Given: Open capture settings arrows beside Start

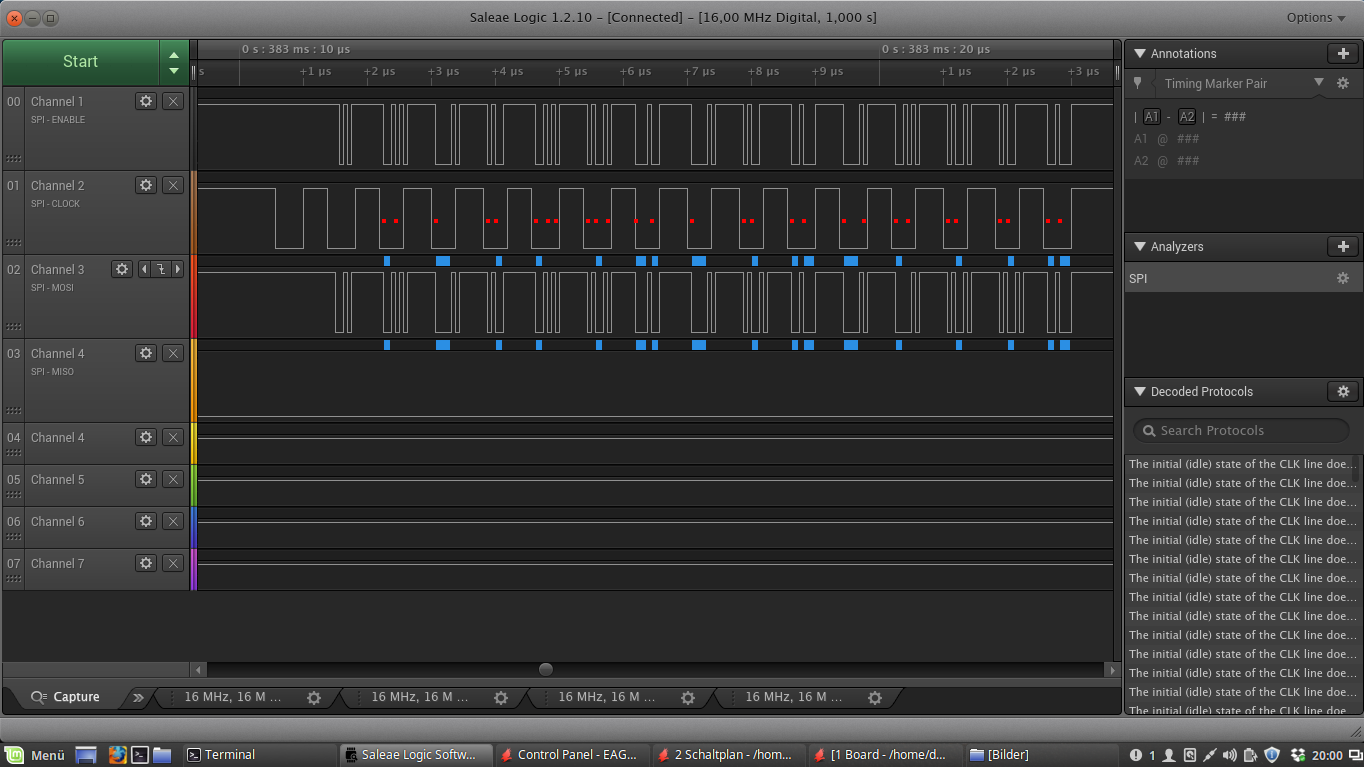Looking at the screenshot, I should [174, 62].
